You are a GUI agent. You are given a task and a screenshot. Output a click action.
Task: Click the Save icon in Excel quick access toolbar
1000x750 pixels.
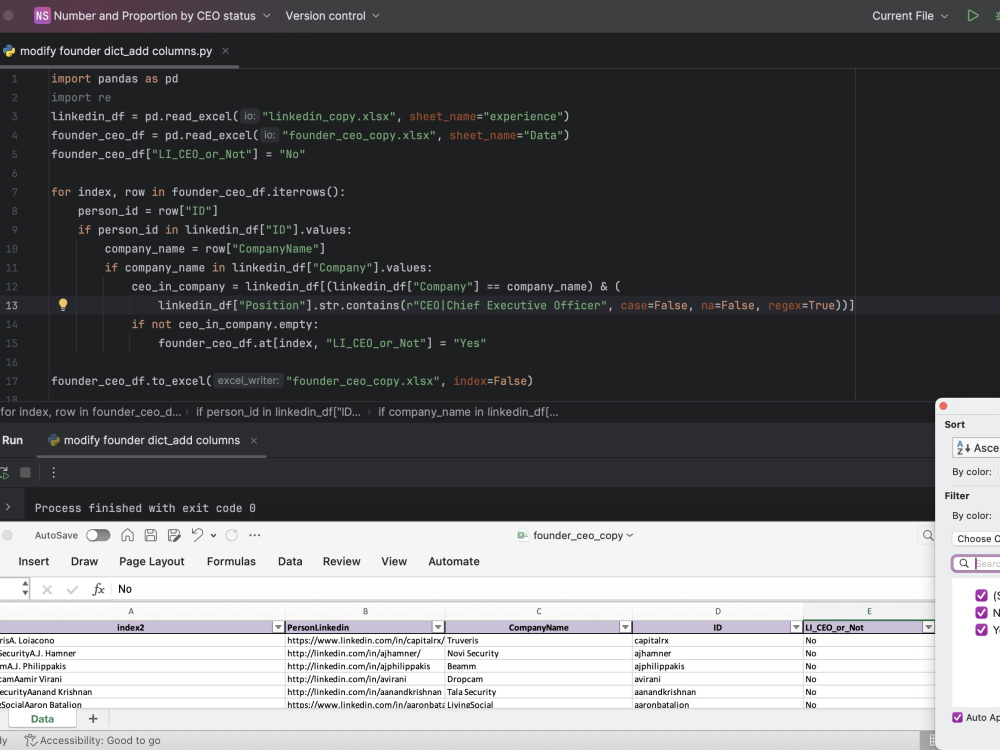click(151, 535)
